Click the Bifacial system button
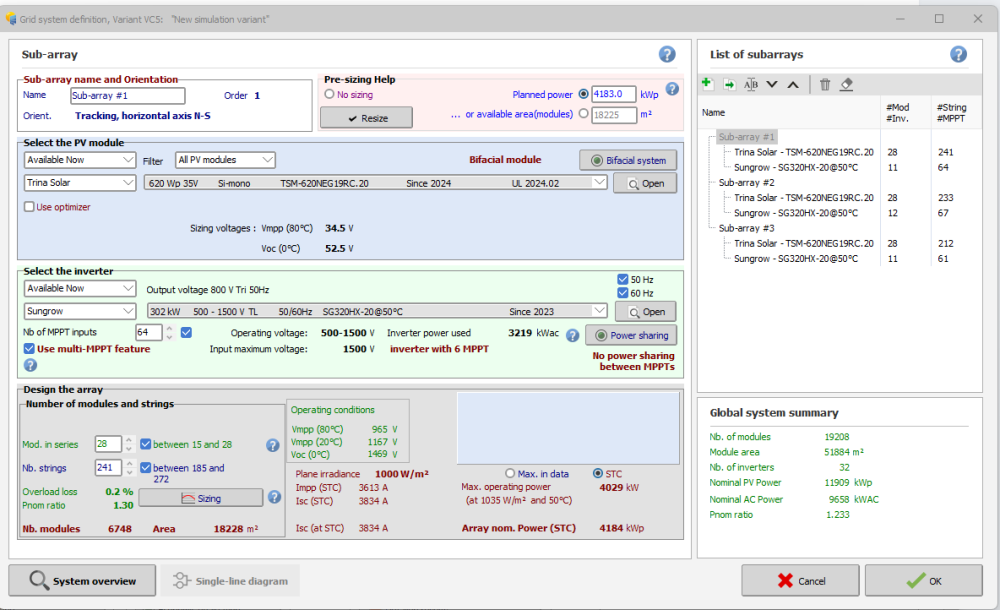This screenshot has width=1000, height=610. pos(627,160)
